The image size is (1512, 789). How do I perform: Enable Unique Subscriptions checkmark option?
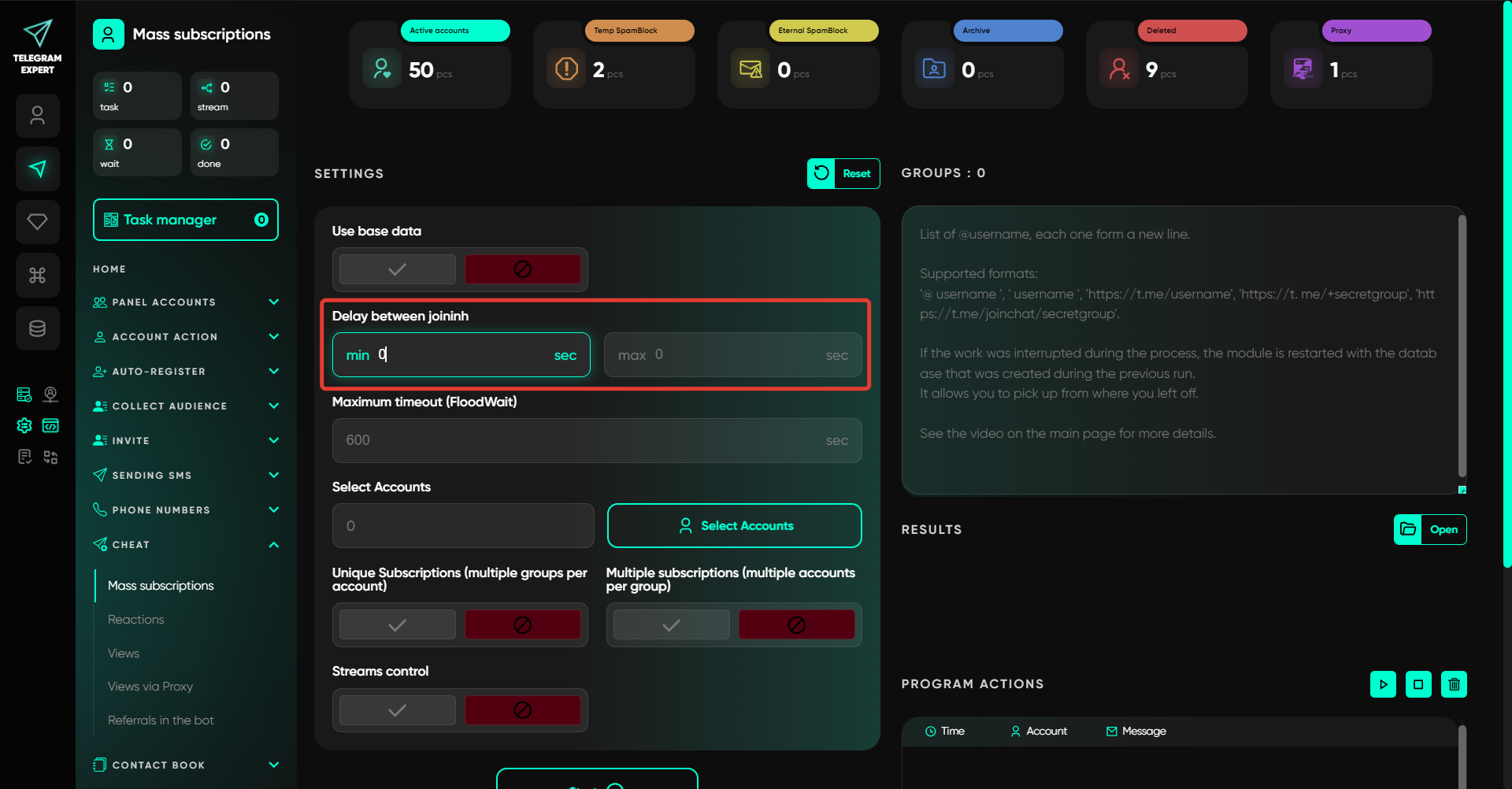398,625
